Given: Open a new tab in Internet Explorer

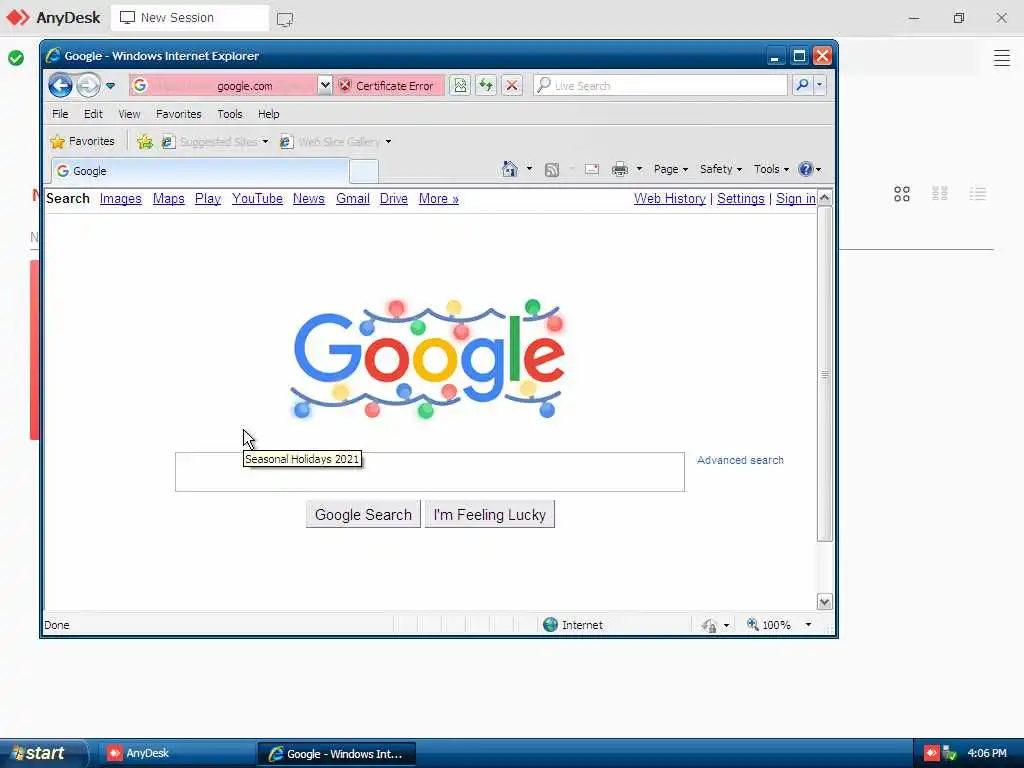Looking at the screenshot, I should [364, 171].
